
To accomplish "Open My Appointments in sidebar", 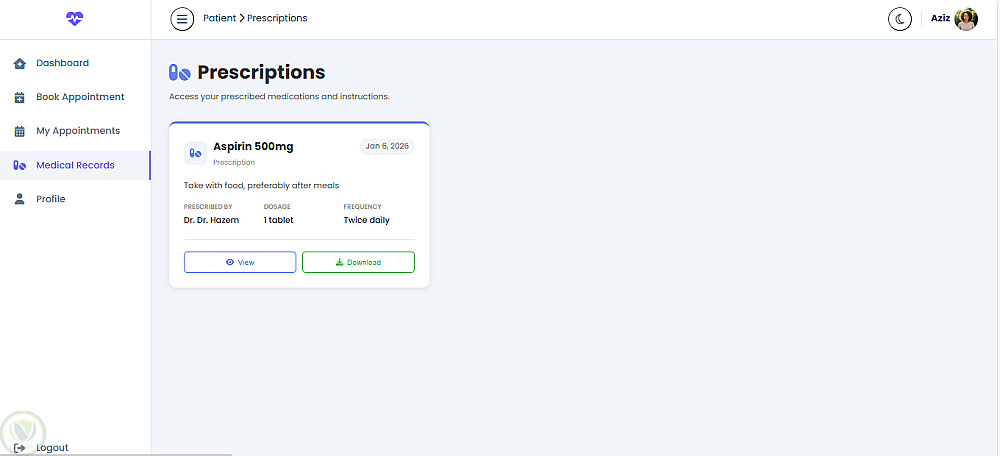I will click(78, 131).
